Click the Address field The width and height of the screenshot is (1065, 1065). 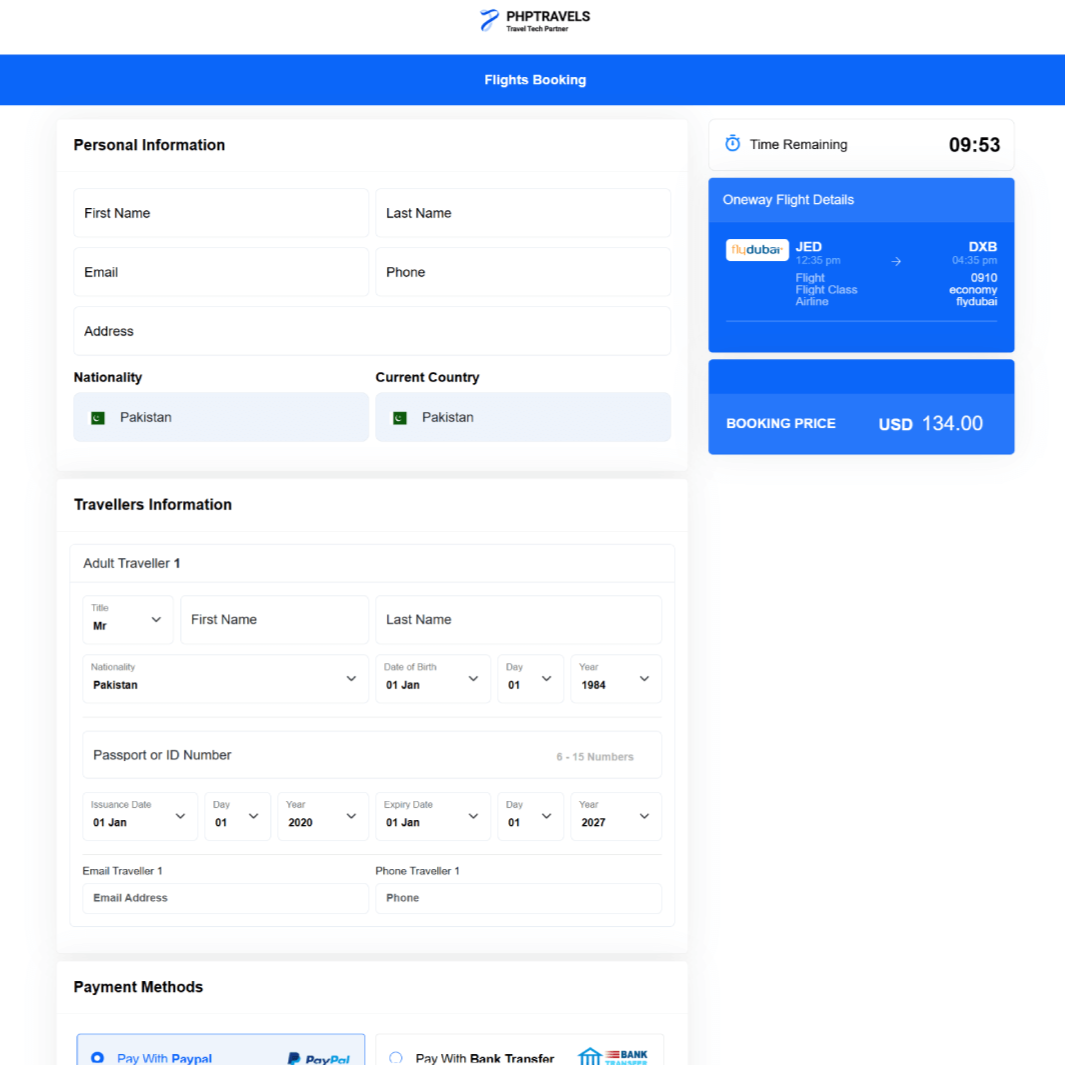(x=372, y=331)
